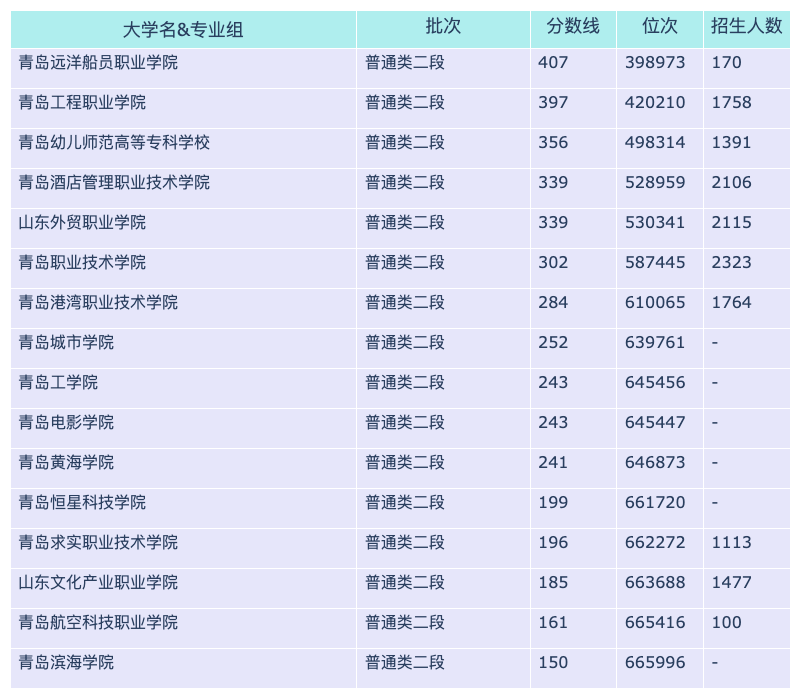Click enrollment number 170
The width and height of the screenshot is (800, 700).
[x=727, y=62]
